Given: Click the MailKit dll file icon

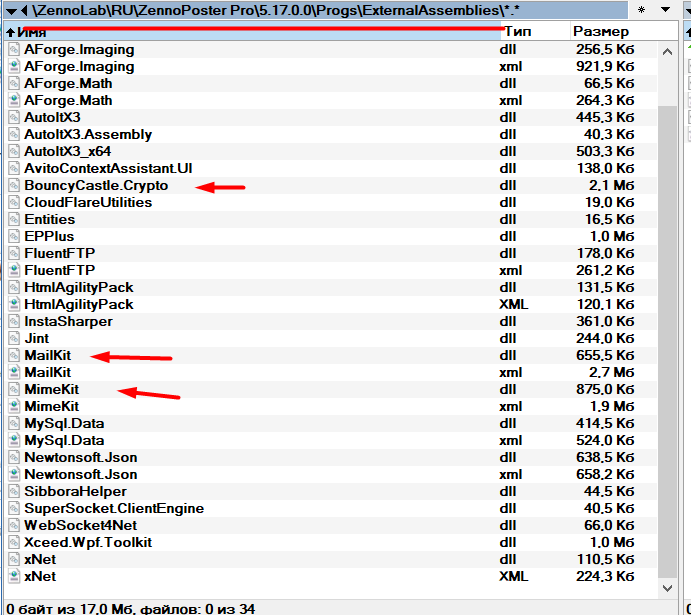Looking at the screenshot, I should point(14,356).
